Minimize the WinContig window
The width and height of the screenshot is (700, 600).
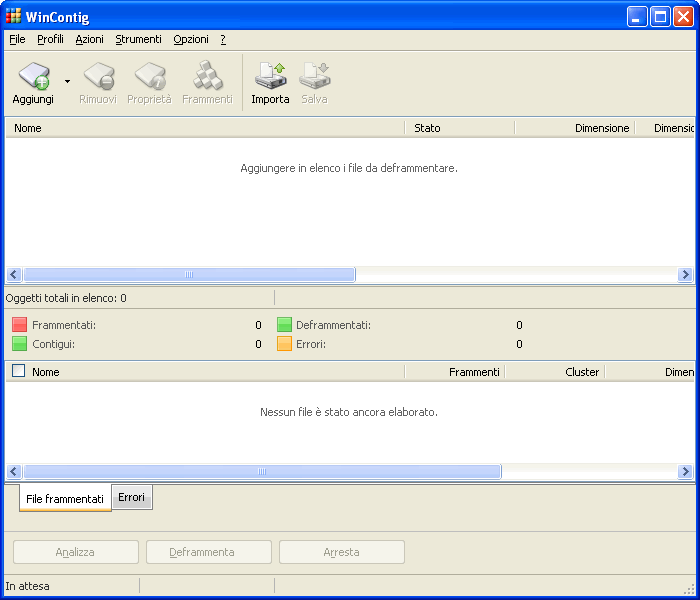(x=637, y=17)
